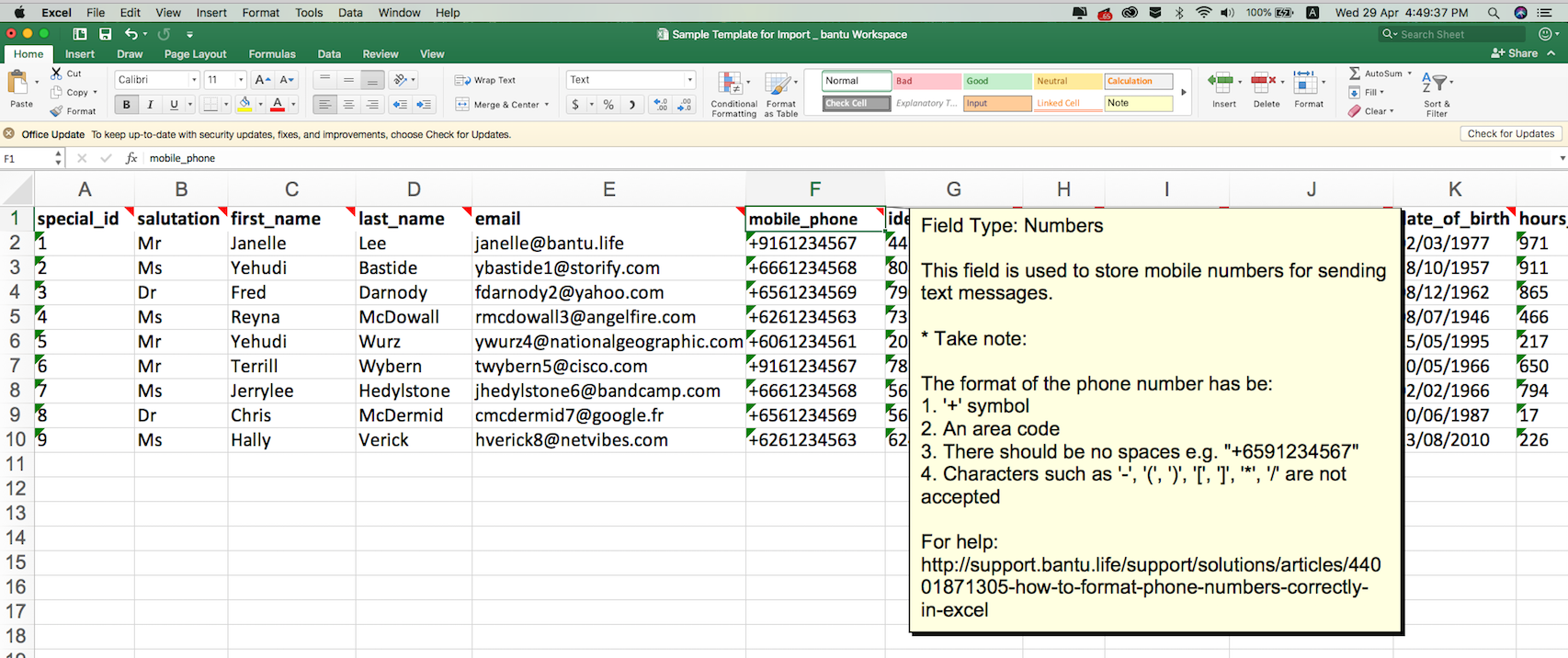Open the Tools menu in menu bar
The height and width of the screenshot is (658, 1568).
(309, 13)
